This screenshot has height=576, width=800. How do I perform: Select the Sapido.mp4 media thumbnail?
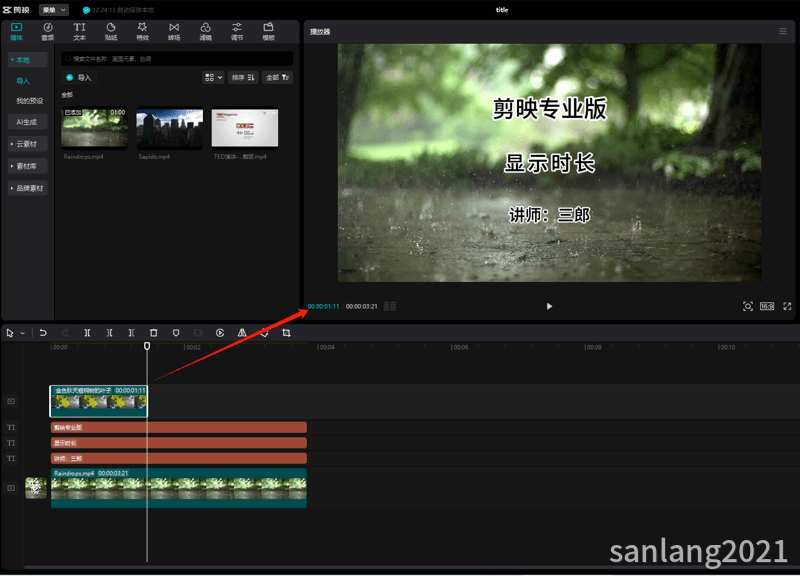click(169, 128)
